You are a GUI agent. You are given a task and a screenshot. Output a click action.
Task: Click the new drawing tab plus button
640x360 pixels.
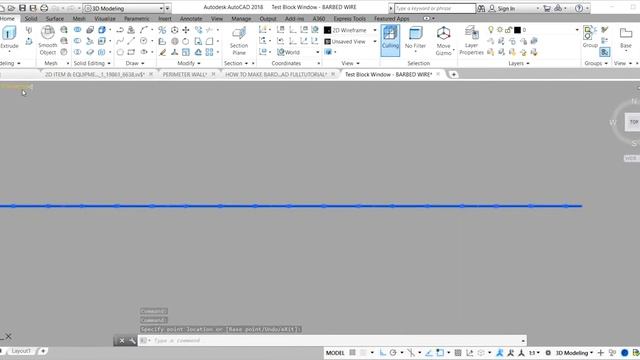pos(453,74)
